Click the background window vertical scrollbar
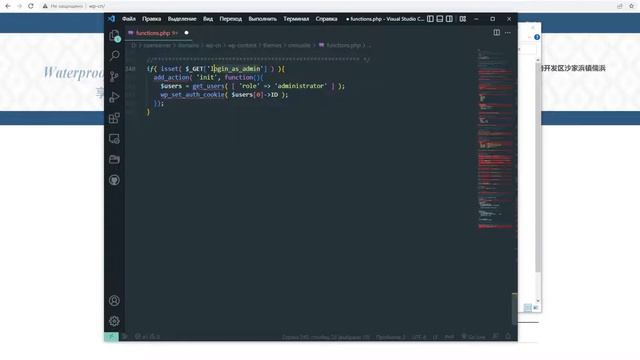Image resolution: width=640 pixels, height=360 pixels. [x=538, y=180]
